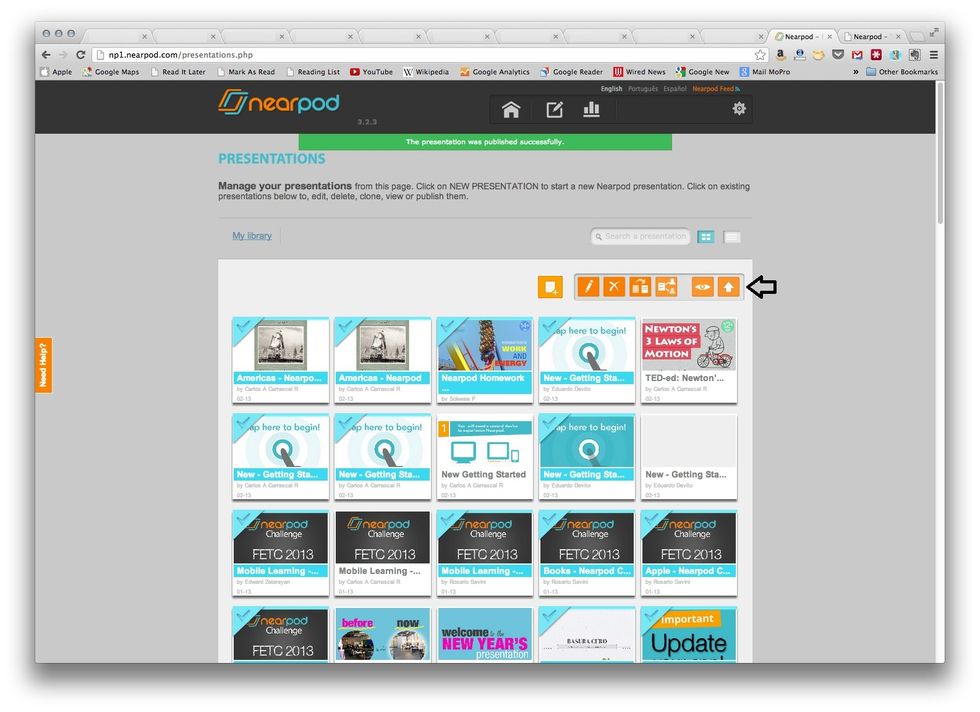Select the New Year's presentation thumbnail
The image size is (980, 712).
pyautogui.click(x=484, y=634)
